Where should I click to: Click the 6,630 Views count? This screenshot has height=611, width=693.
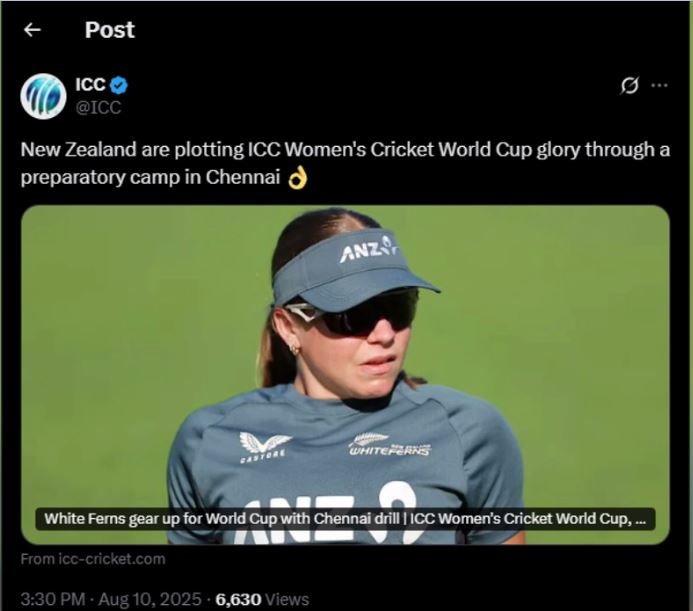point(262,599)
